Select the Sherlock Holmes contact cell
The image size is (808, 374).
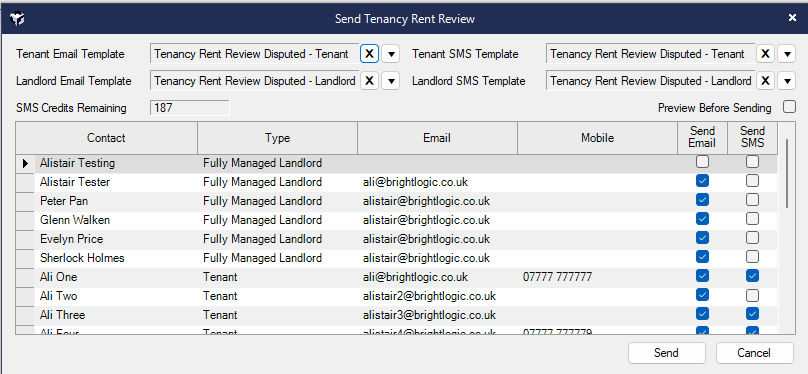116,258
